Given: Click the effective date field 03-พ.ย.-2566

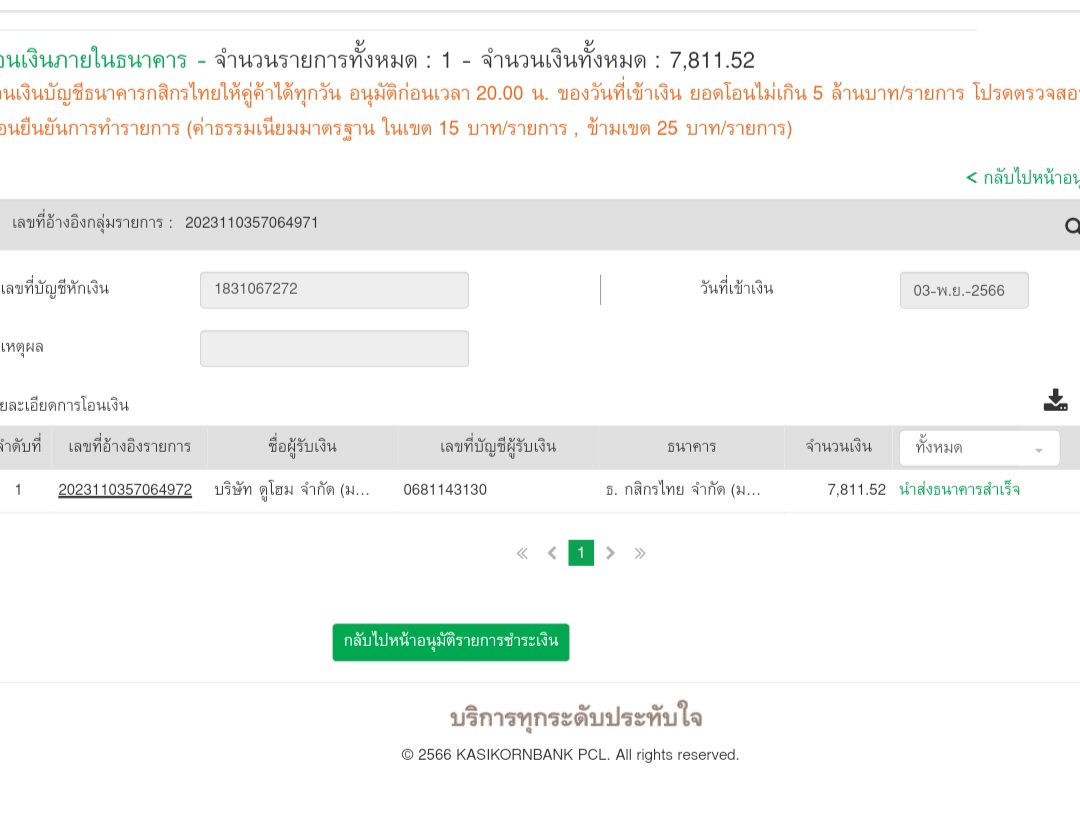Looking at the screenshot, I should click(x=964, y=290).
